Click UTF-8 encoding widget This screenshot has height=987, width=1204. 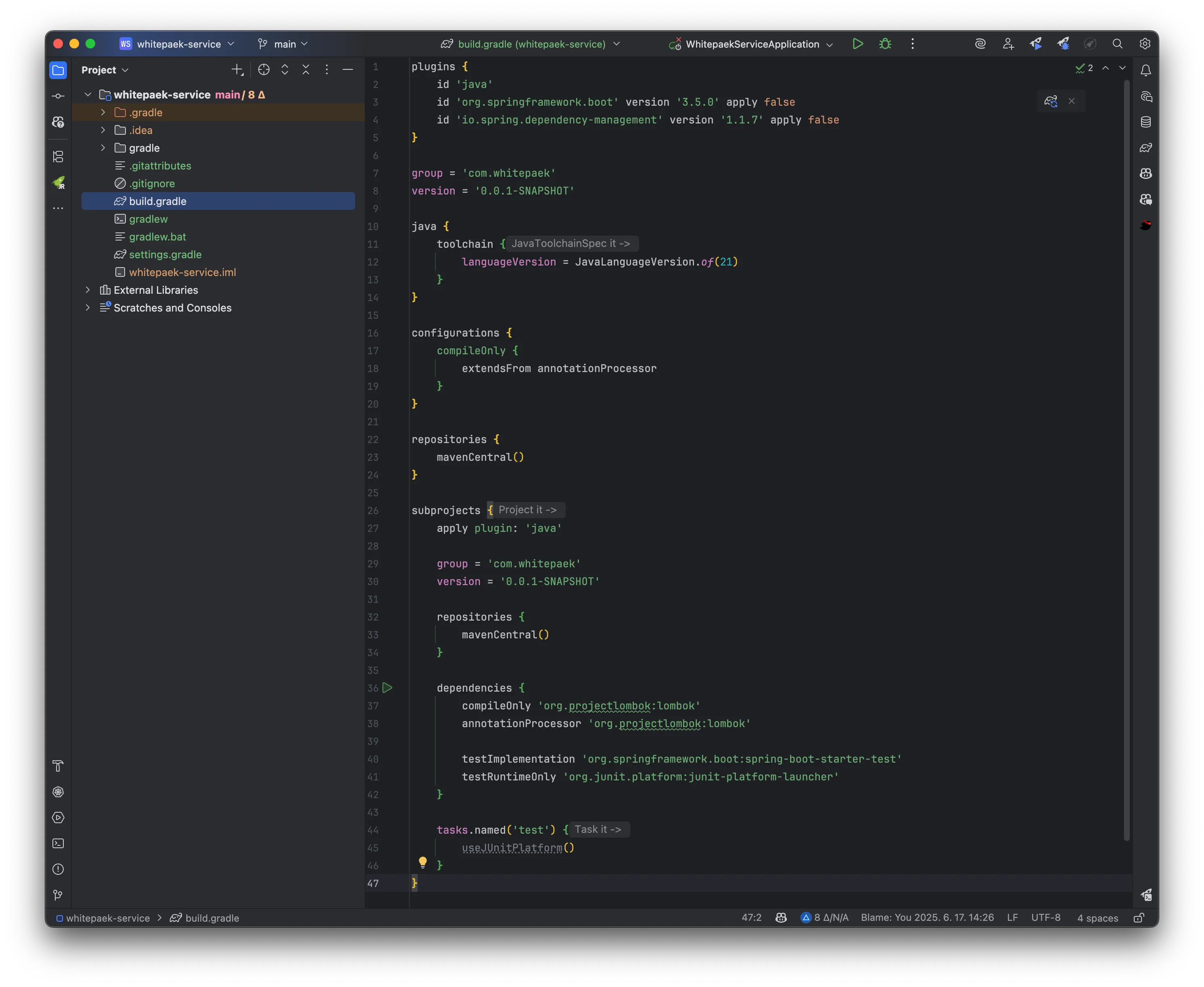point(1045,918)
